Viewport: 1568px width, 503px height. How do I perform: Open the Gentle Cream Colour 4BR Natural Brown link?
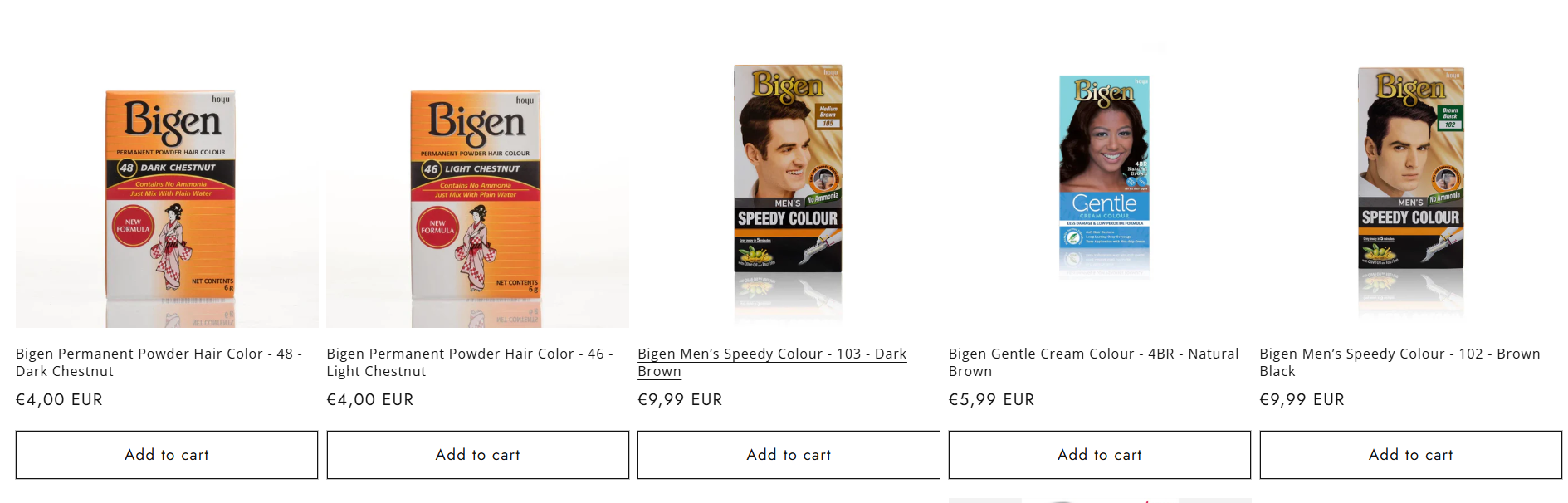pos(1092,363)
